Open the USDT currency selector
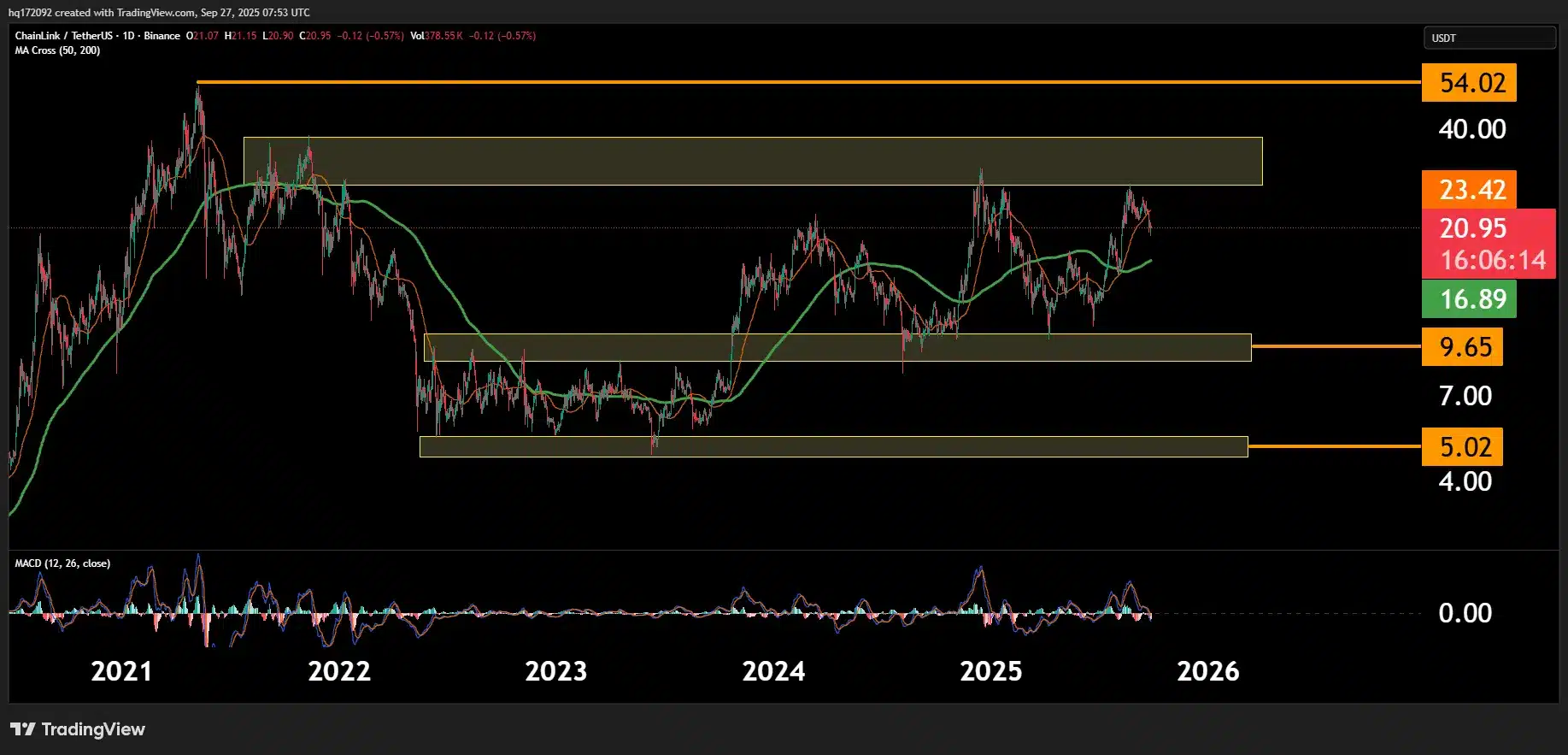1568x755 pixels. coord(1489,38)
